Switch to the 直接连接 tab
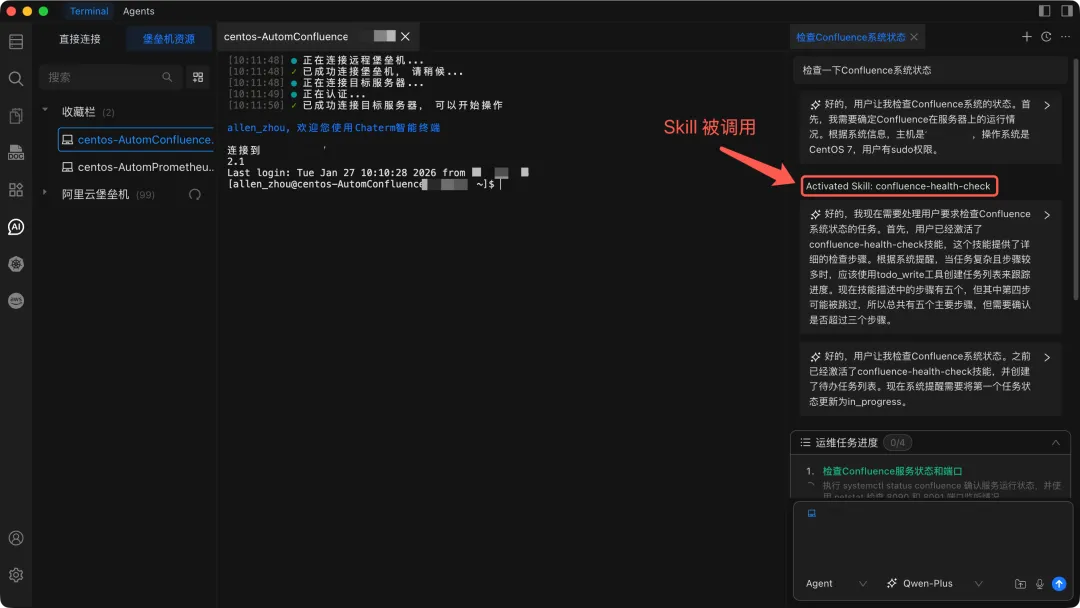 click(80, 39)
